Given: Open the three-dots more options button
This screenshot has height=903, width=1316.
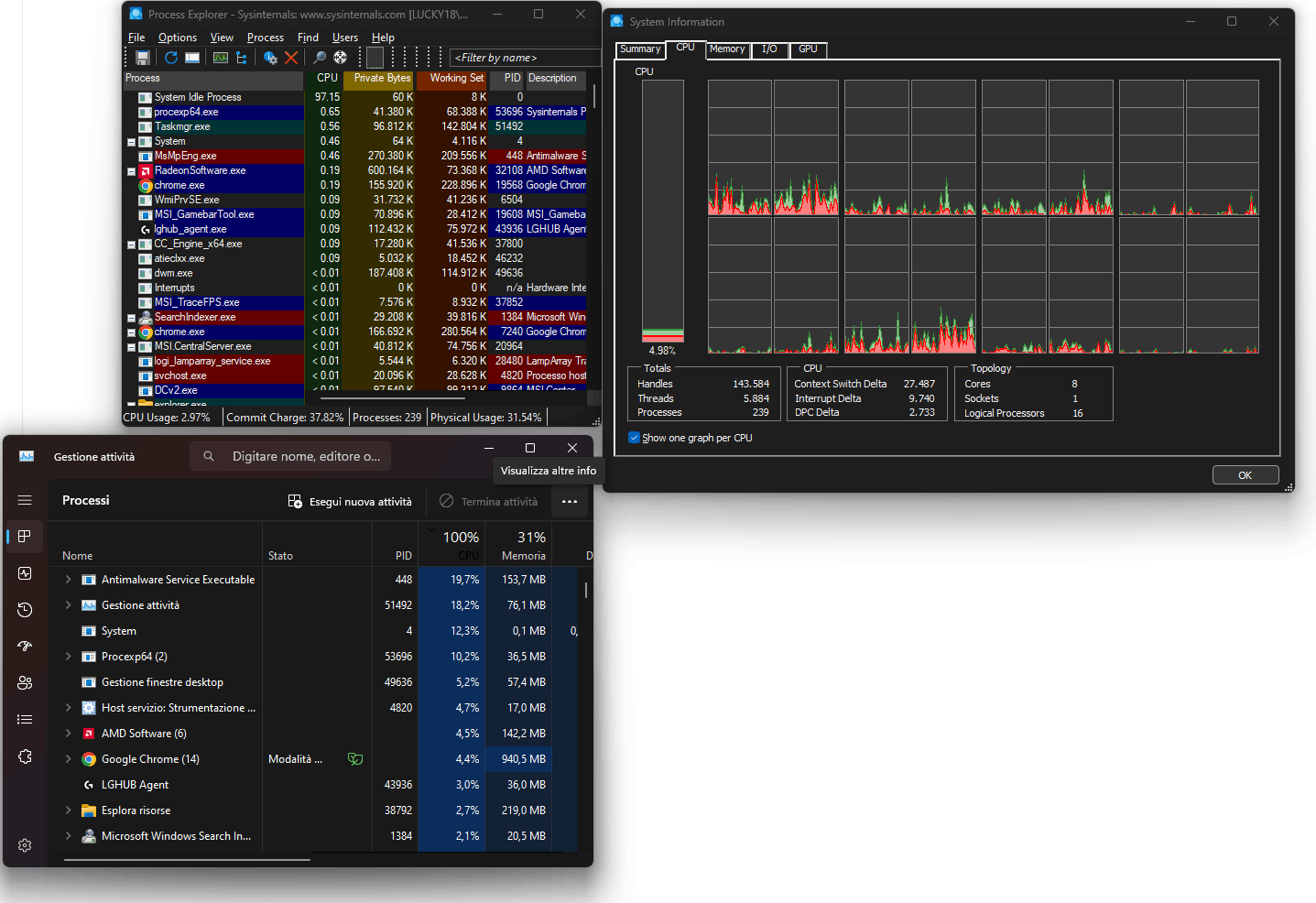Looking at the screenshot, I should tap(570, 502).
